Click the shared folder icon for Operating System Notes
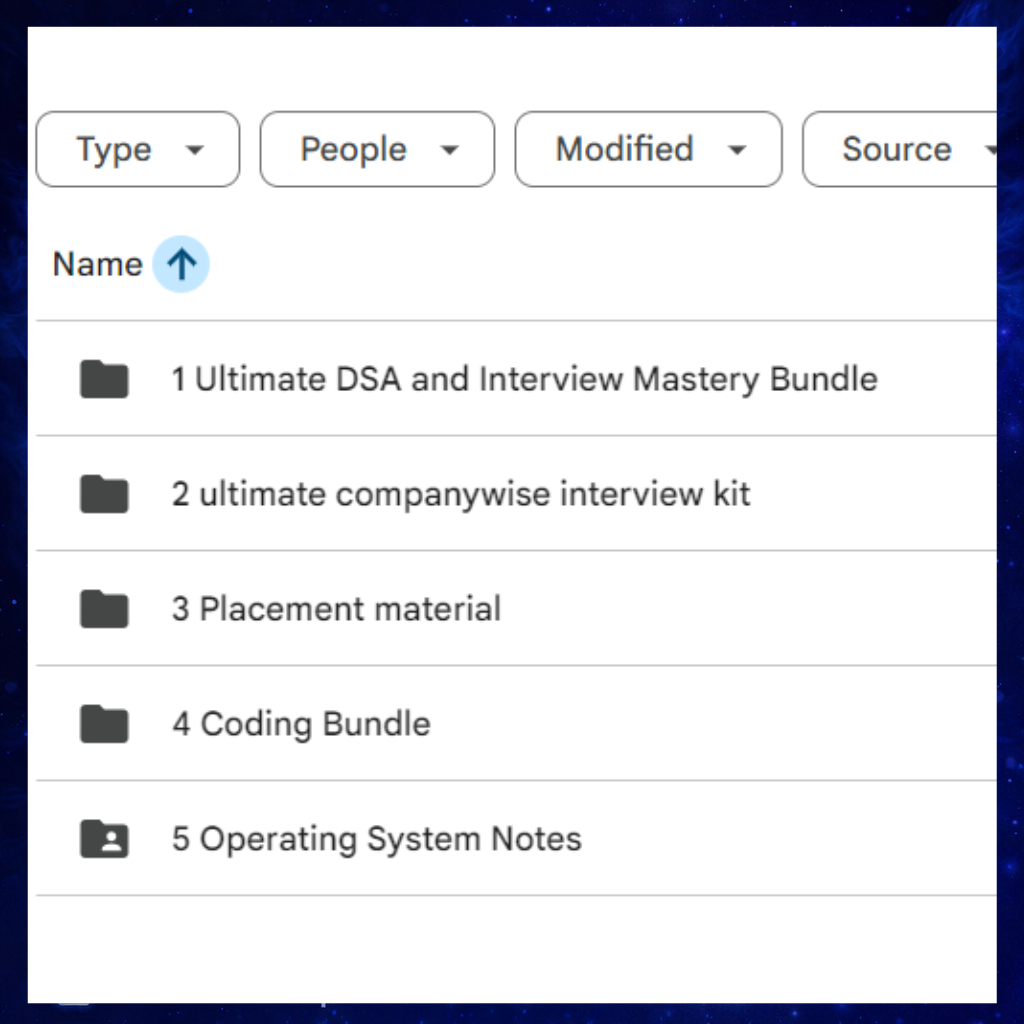1024x1024 pixels. coord(104,839)
